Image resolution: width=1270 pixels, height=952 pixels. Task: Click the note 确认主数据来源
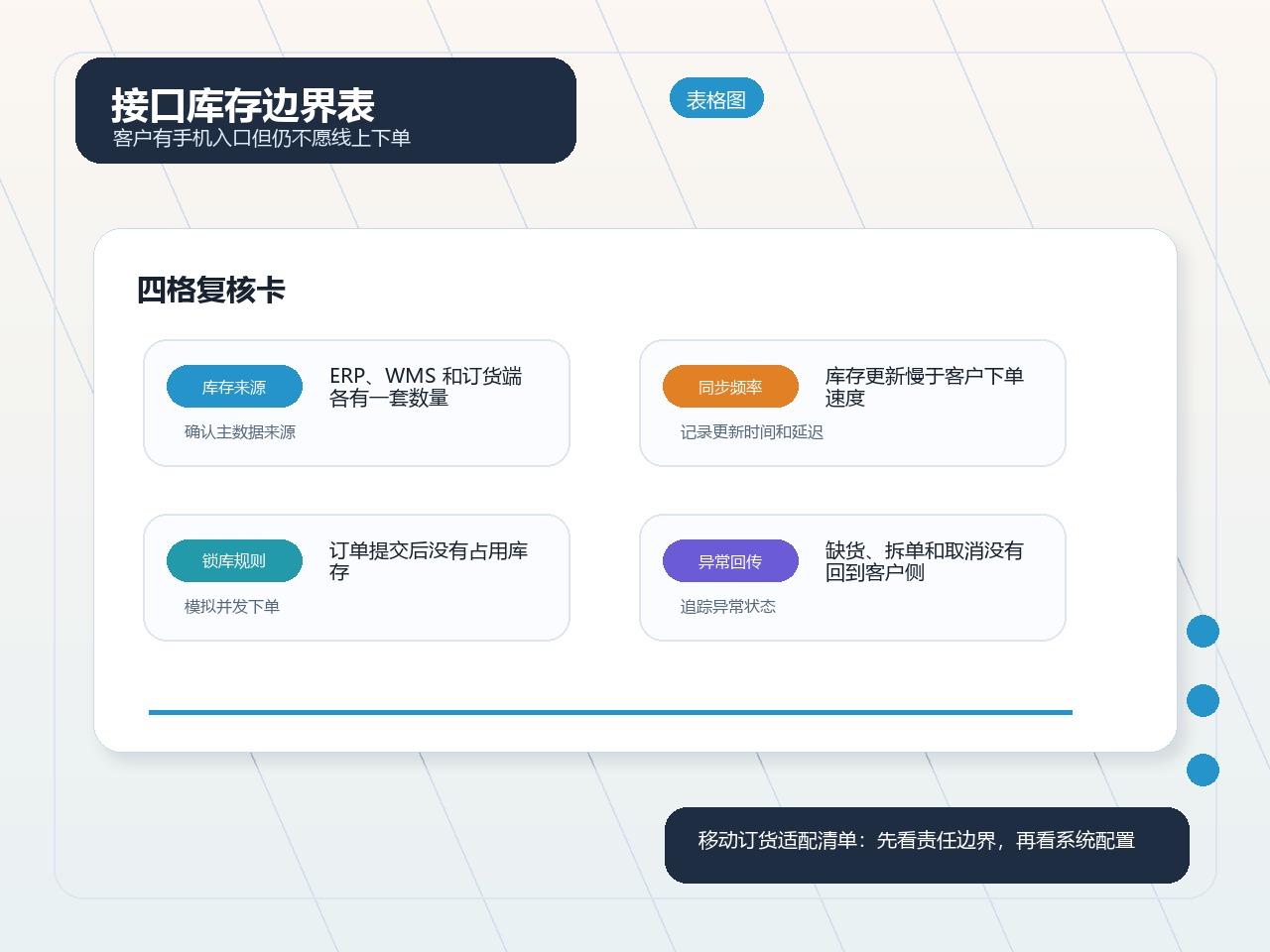pos(240,432)
